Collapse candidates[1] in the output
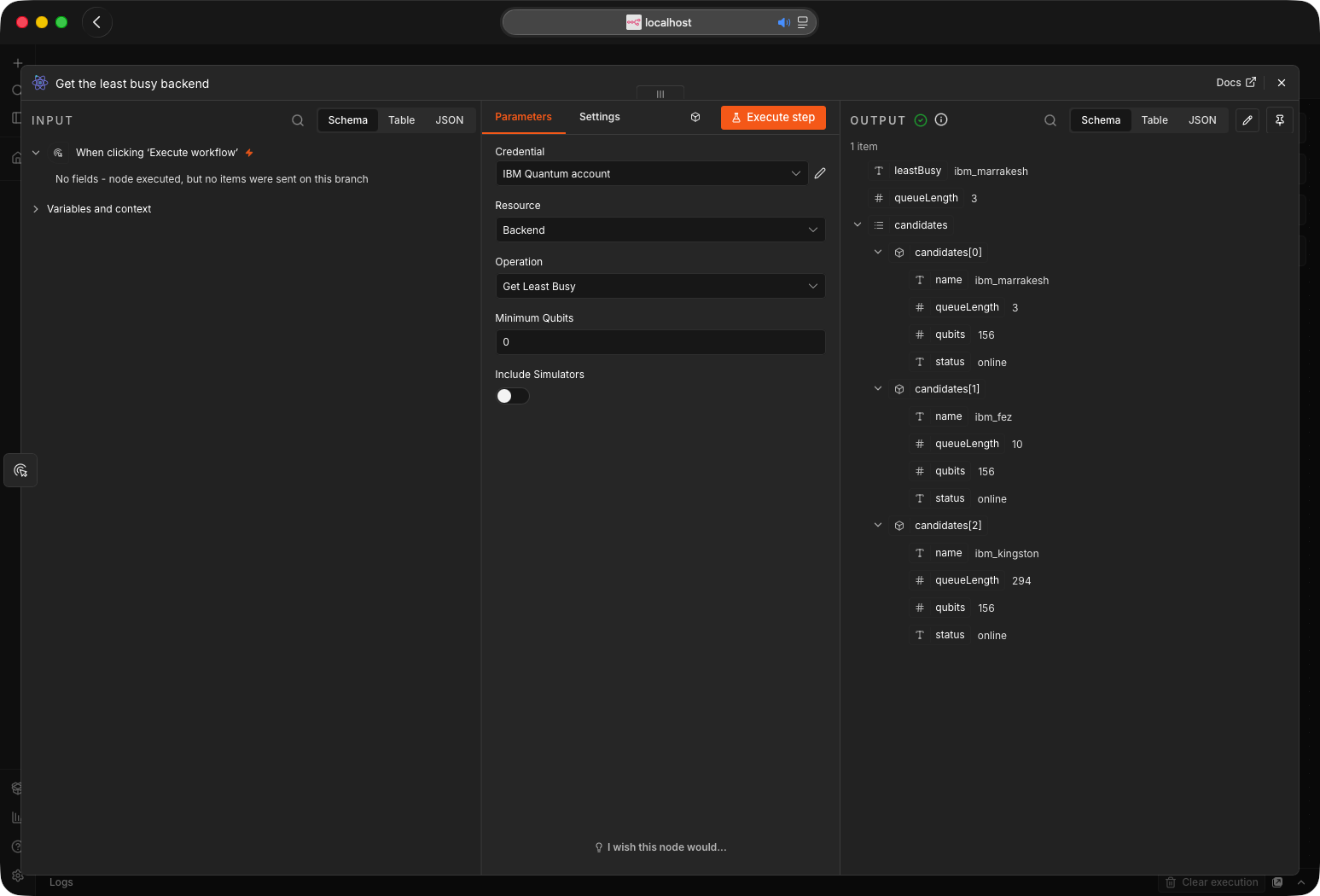The height and width of the screenshot is (896, 1320). 878,389
